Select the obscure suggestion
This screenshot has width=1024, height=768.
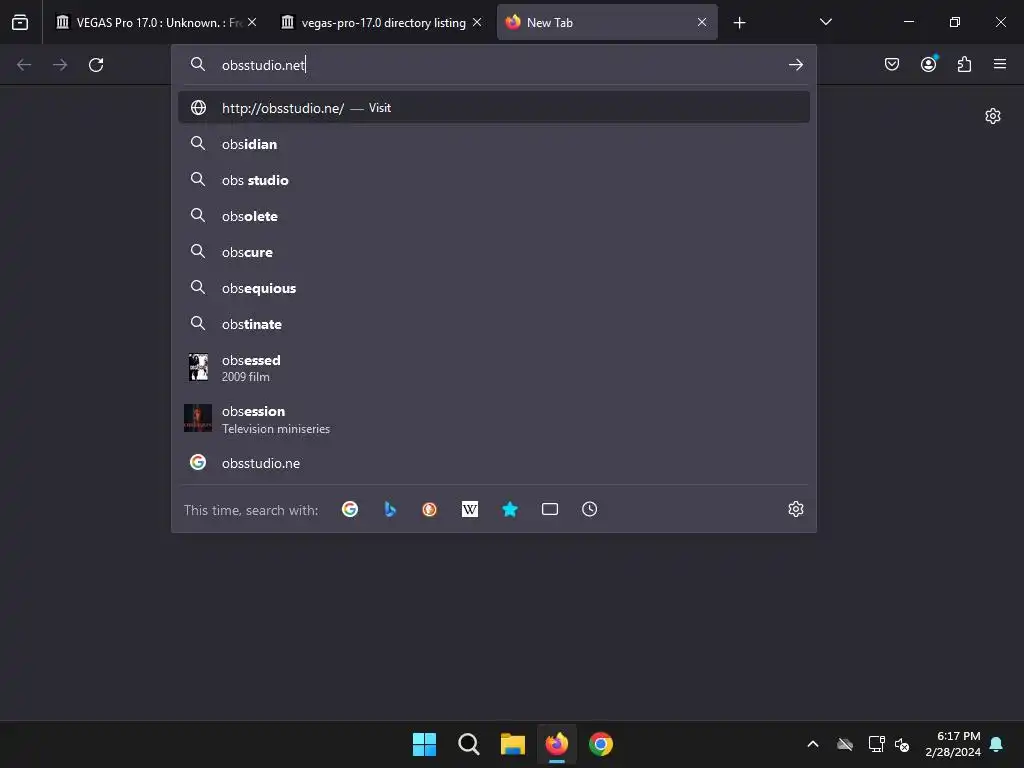(x=494, y=251)
